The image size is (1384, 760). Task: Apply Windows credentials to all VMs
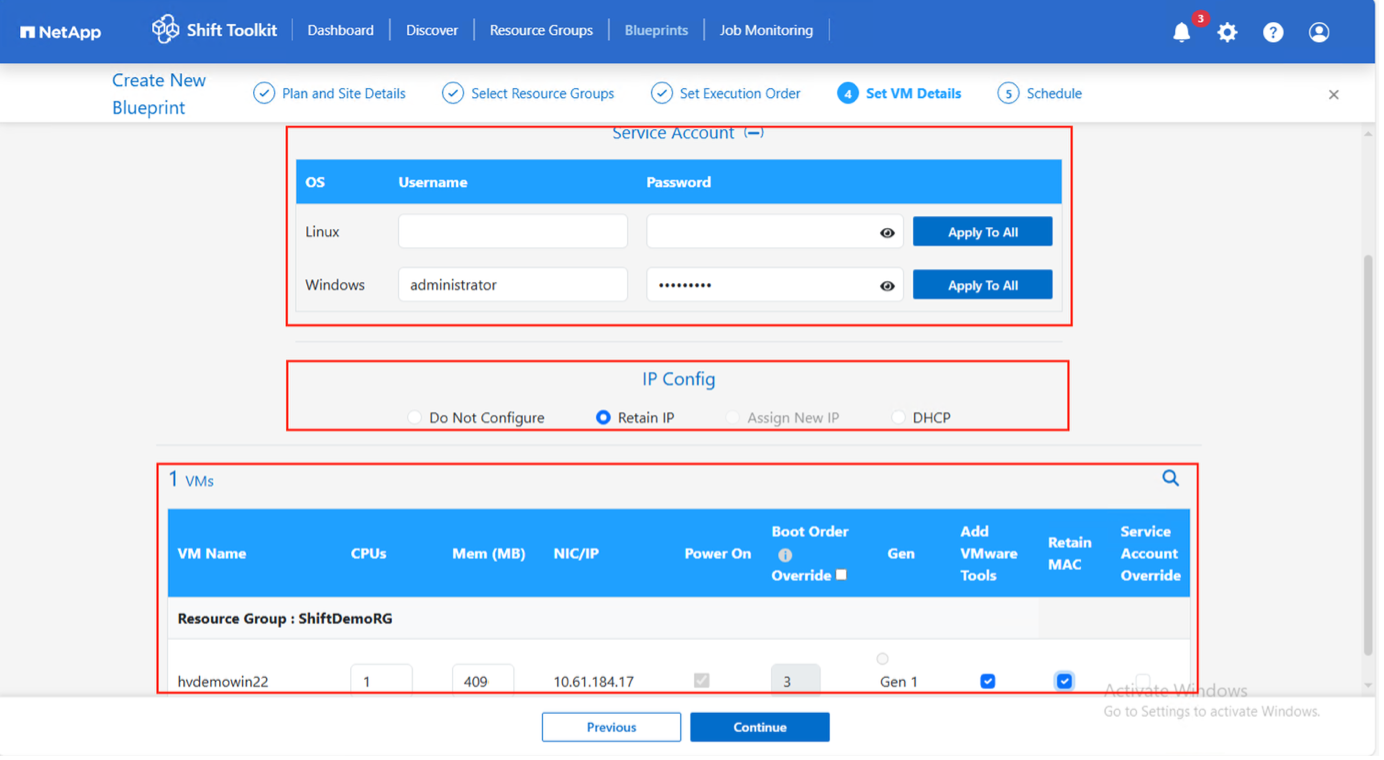[x=982, y=284]
